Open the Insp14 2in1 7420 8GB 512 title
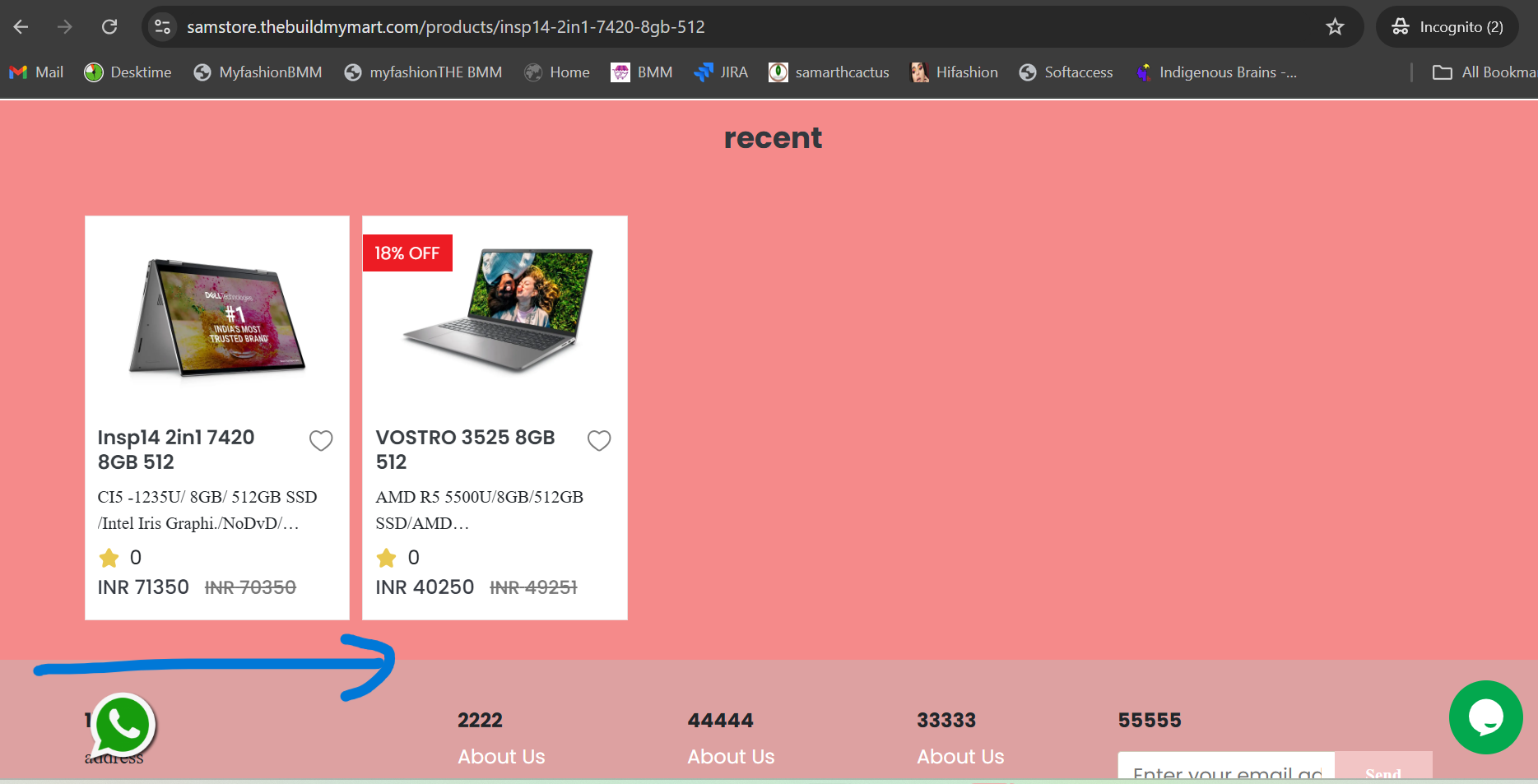The height and width of the screenshot is (784, 1538). pyautogui.click(x=176, y=449)
